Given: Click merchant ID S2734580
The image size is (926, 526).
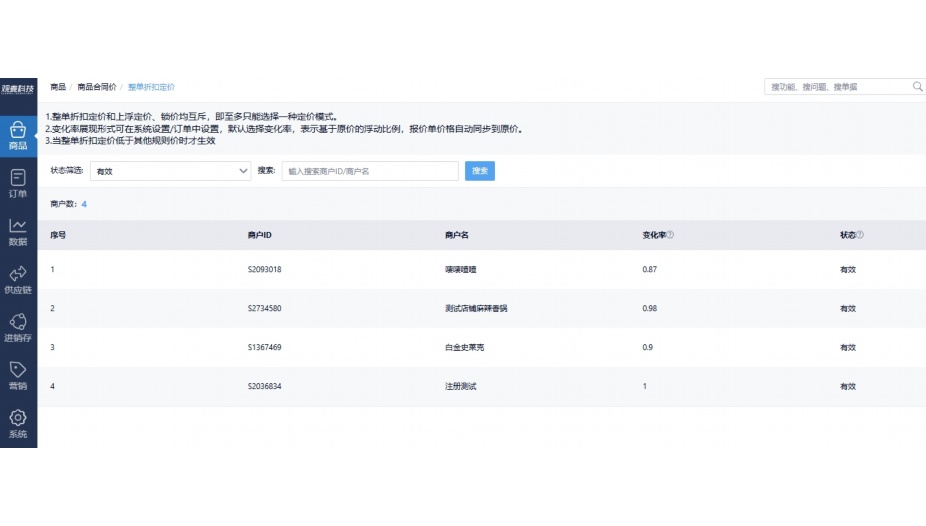Looking at the screenshot, I should [x=265, y=308].
